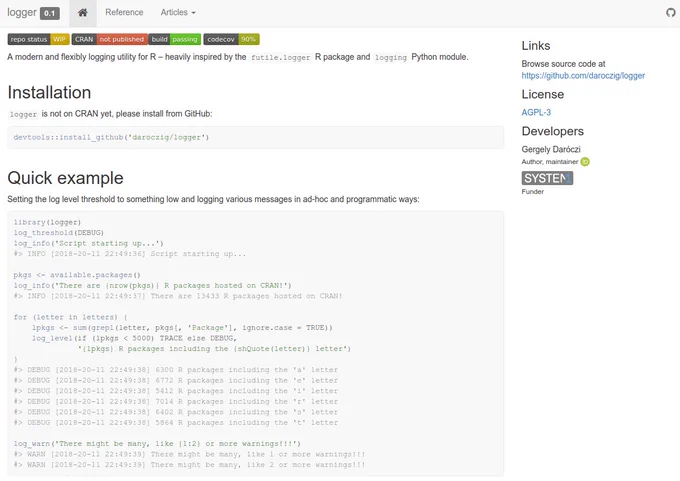Click the log_level(if (lpkgs < 5000) line
Screen dimensions: 680x481
click(134, 338)
